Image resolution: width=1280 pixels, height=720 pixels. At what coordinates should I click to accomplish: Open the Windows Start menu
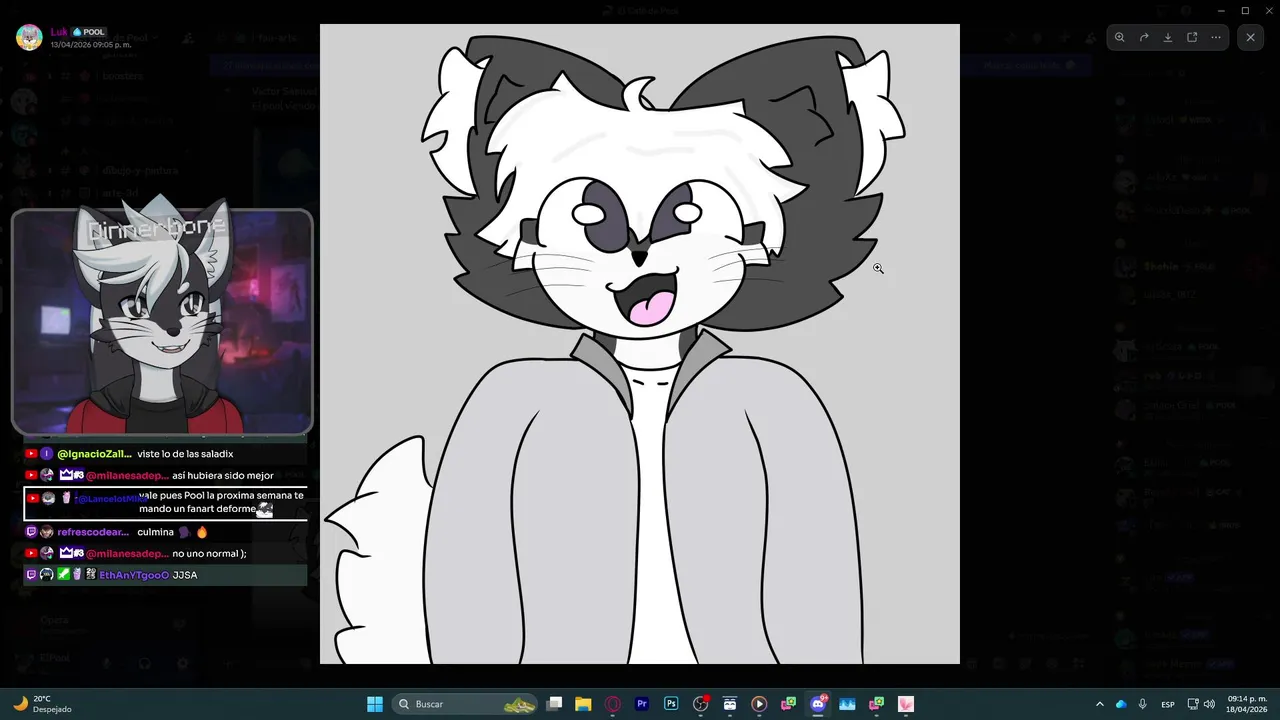click(375, 704)
